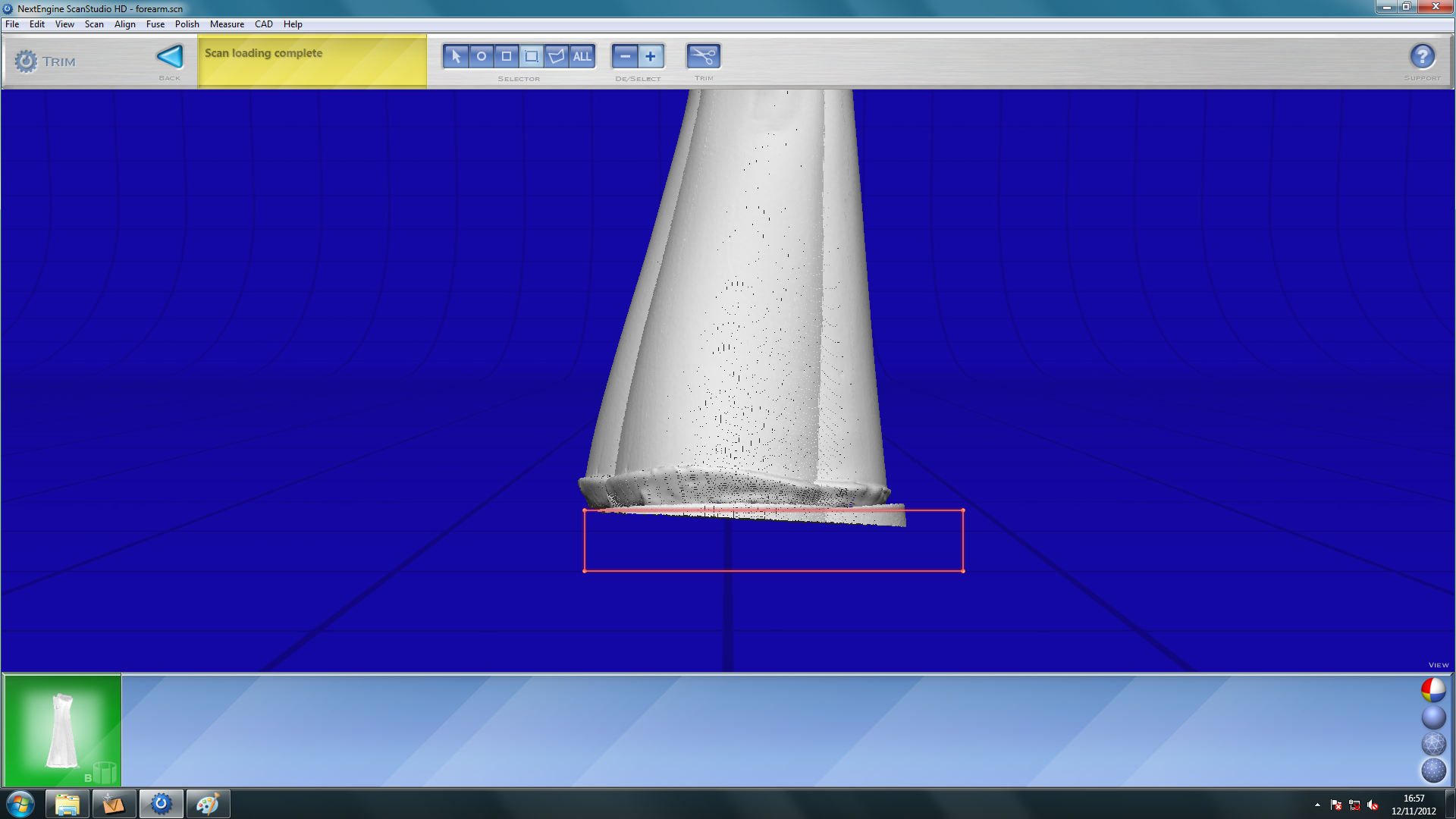Image resolution: width=1456 pixels, height=819 pixels.
Task: Apply Trim with the scissors icon
Action: tap(703, 55)
